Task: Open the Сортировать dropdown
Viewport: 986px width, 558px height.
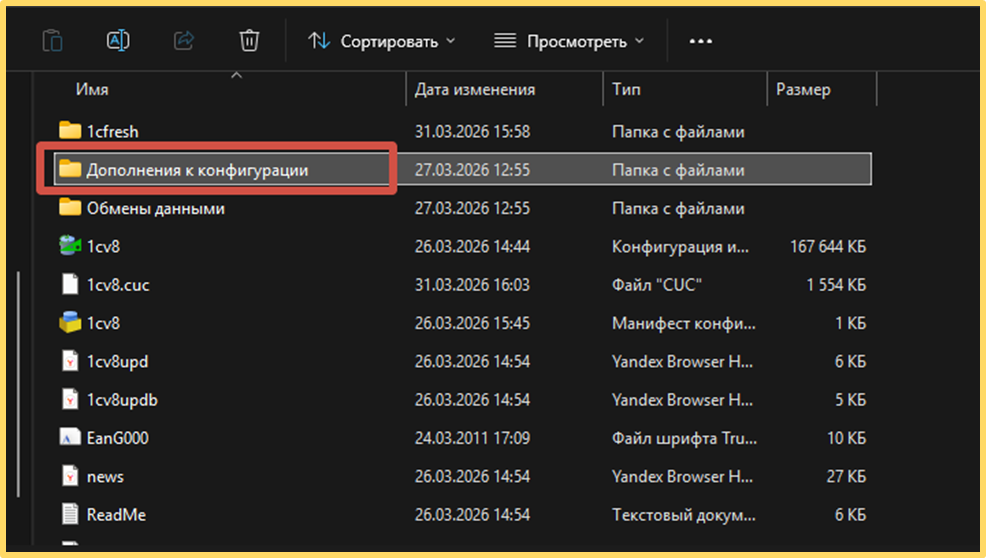Action: 381,42
